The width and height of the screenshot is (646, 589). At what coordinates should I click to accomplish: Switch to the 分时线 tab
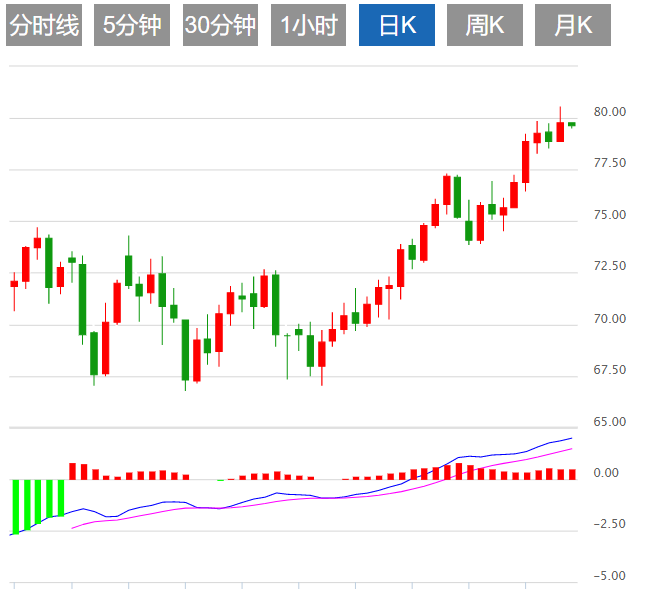[x=43, y=26]
